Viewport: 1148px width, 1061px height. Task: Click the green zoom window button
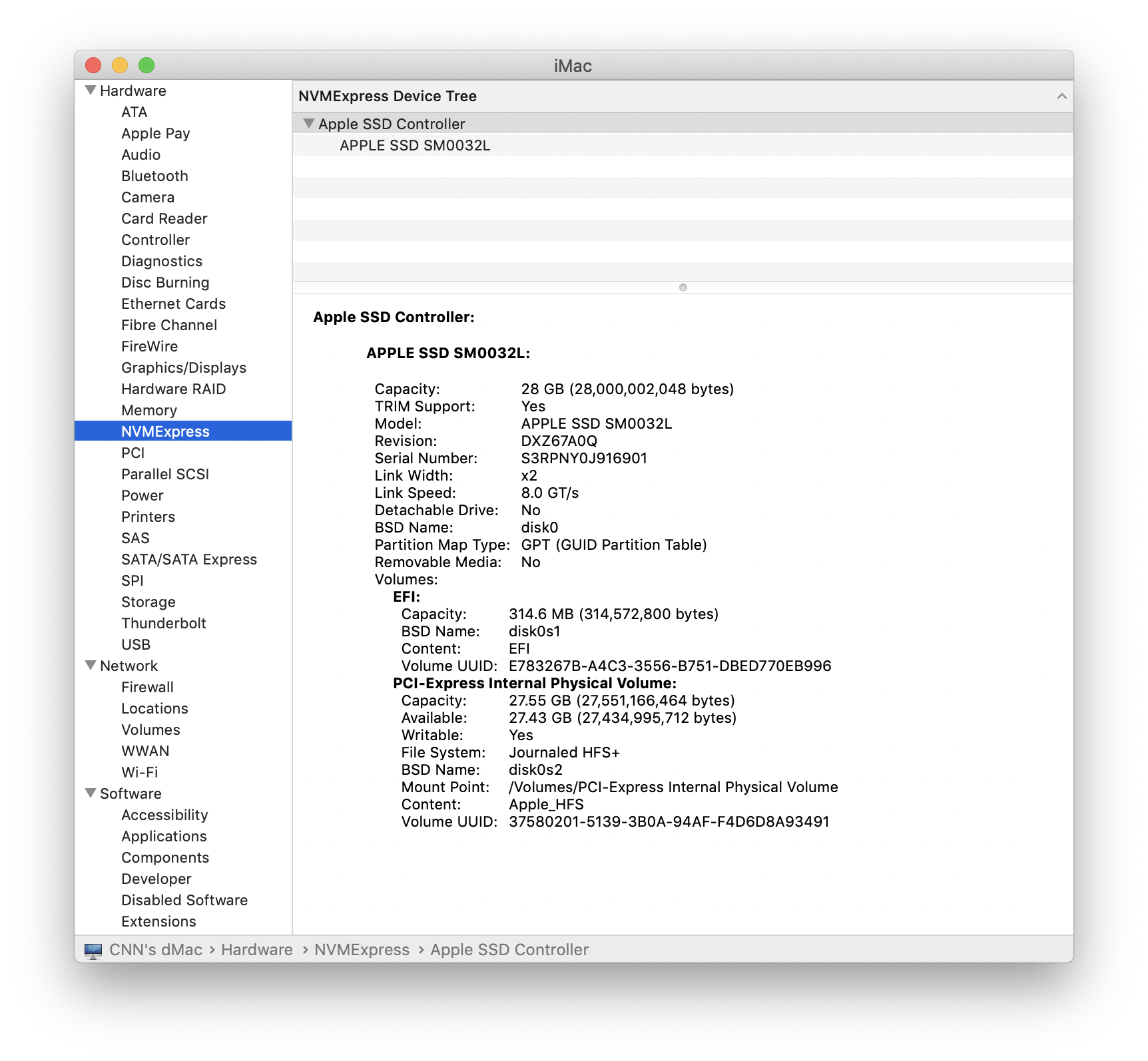coord(146,65)
